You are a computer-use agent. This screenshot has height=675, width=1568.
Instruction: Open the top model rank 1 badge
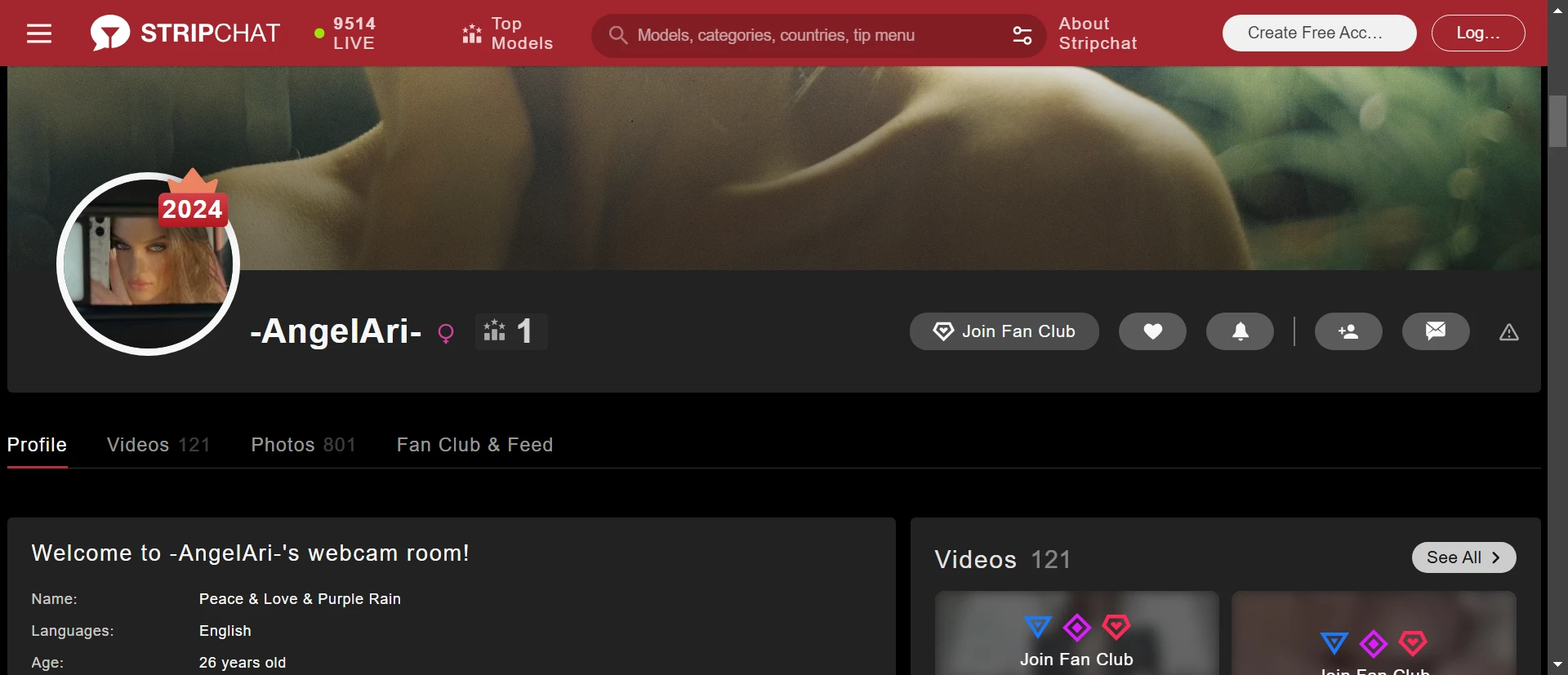coord(511,331)
